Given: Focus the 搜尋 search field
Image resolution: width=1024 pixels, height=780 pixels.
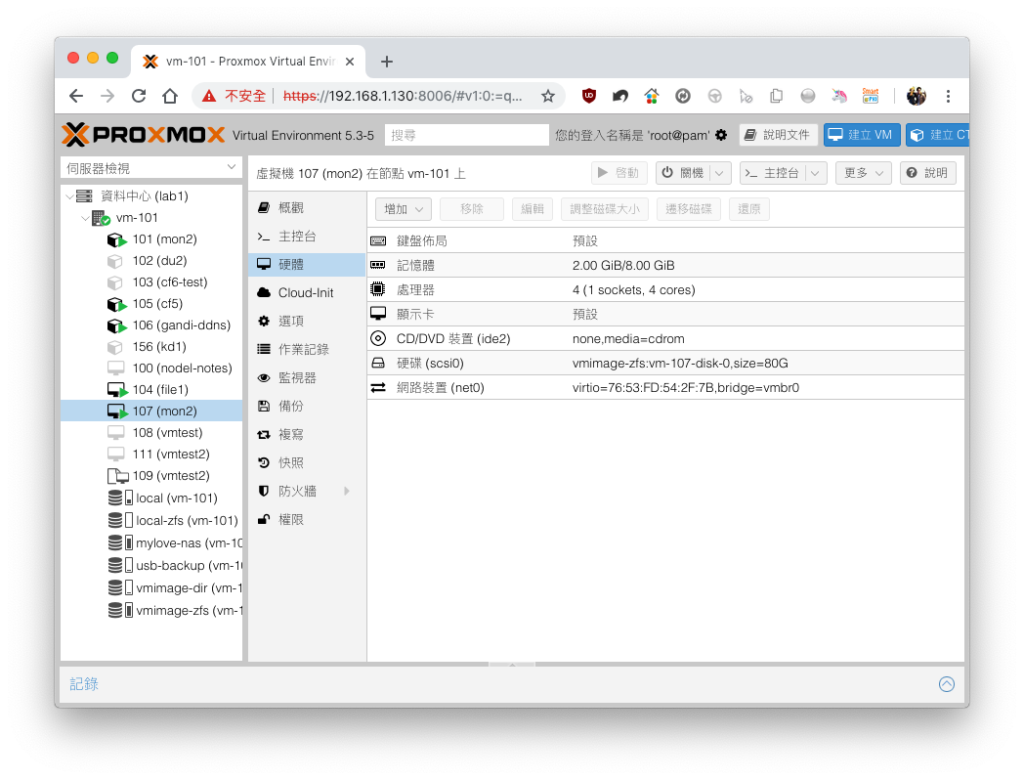Looking at the screenshot, I should click(x=466, y=135).
